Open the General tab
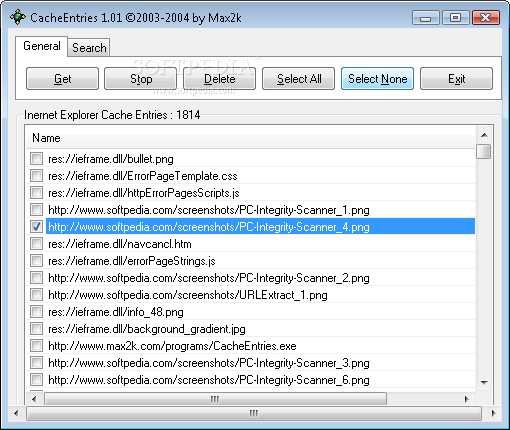Screen dimensions: 510x430 42,46
